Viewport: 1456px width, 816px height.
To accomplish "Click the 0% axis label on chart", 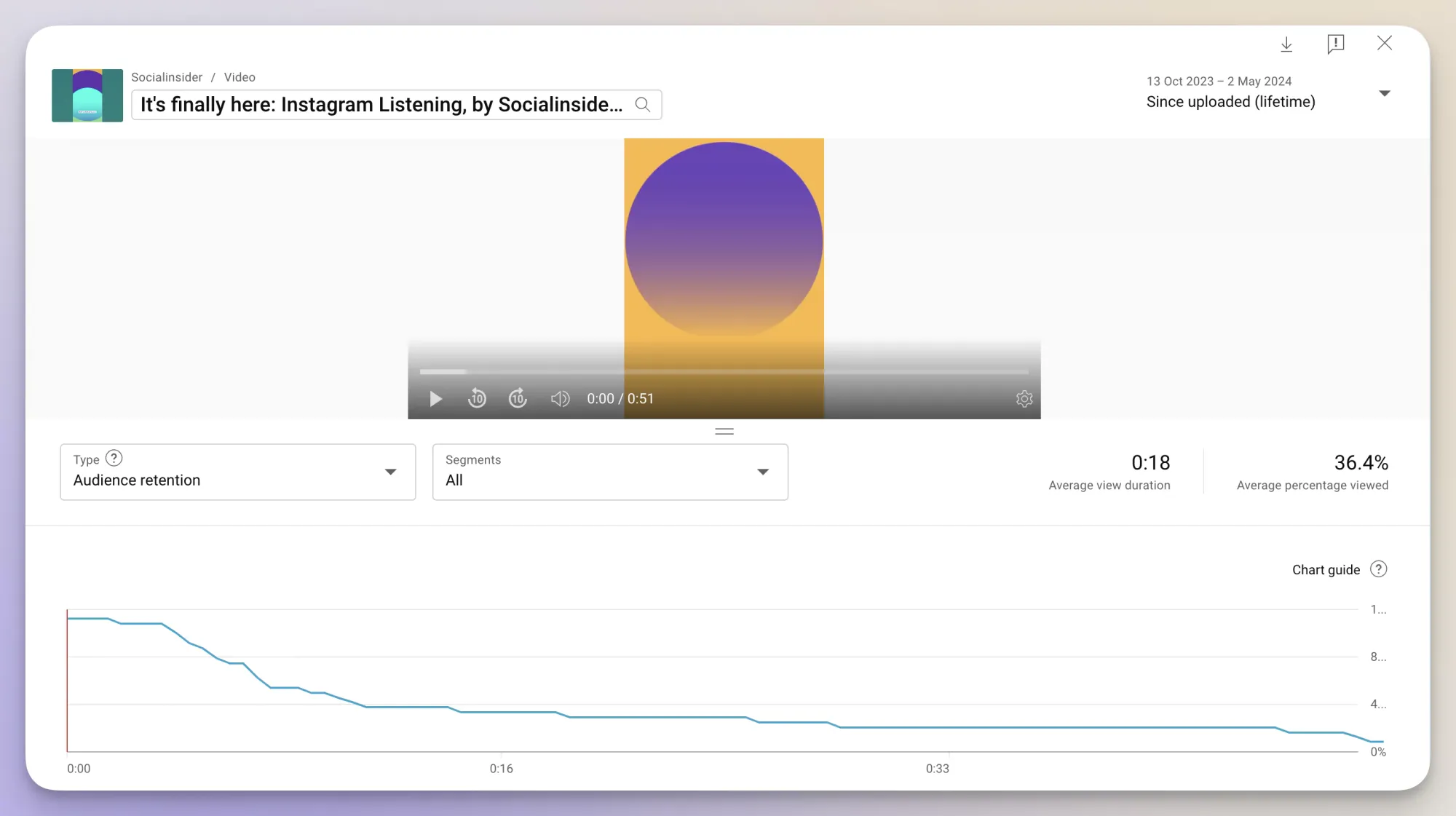I will (1377, 752).
